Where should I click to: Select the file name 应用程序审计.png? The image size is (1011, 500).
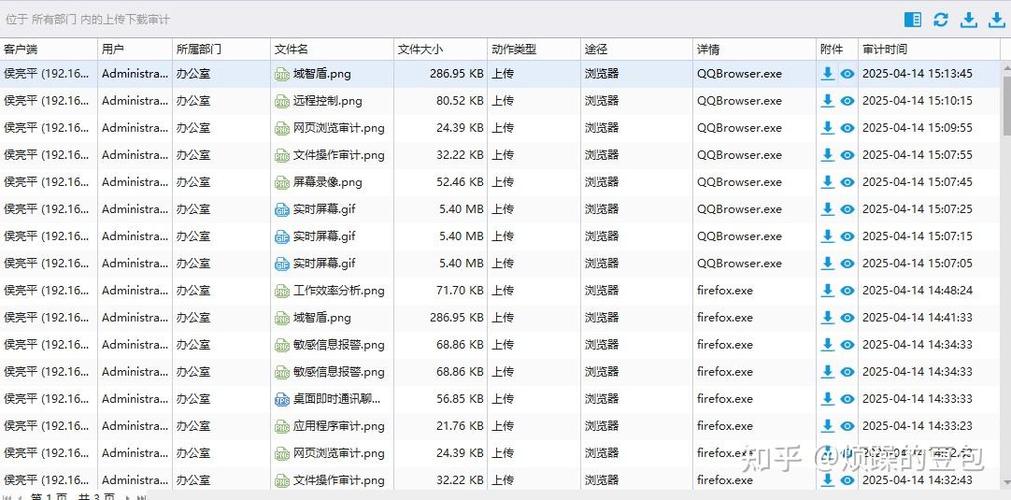[339, 426]
